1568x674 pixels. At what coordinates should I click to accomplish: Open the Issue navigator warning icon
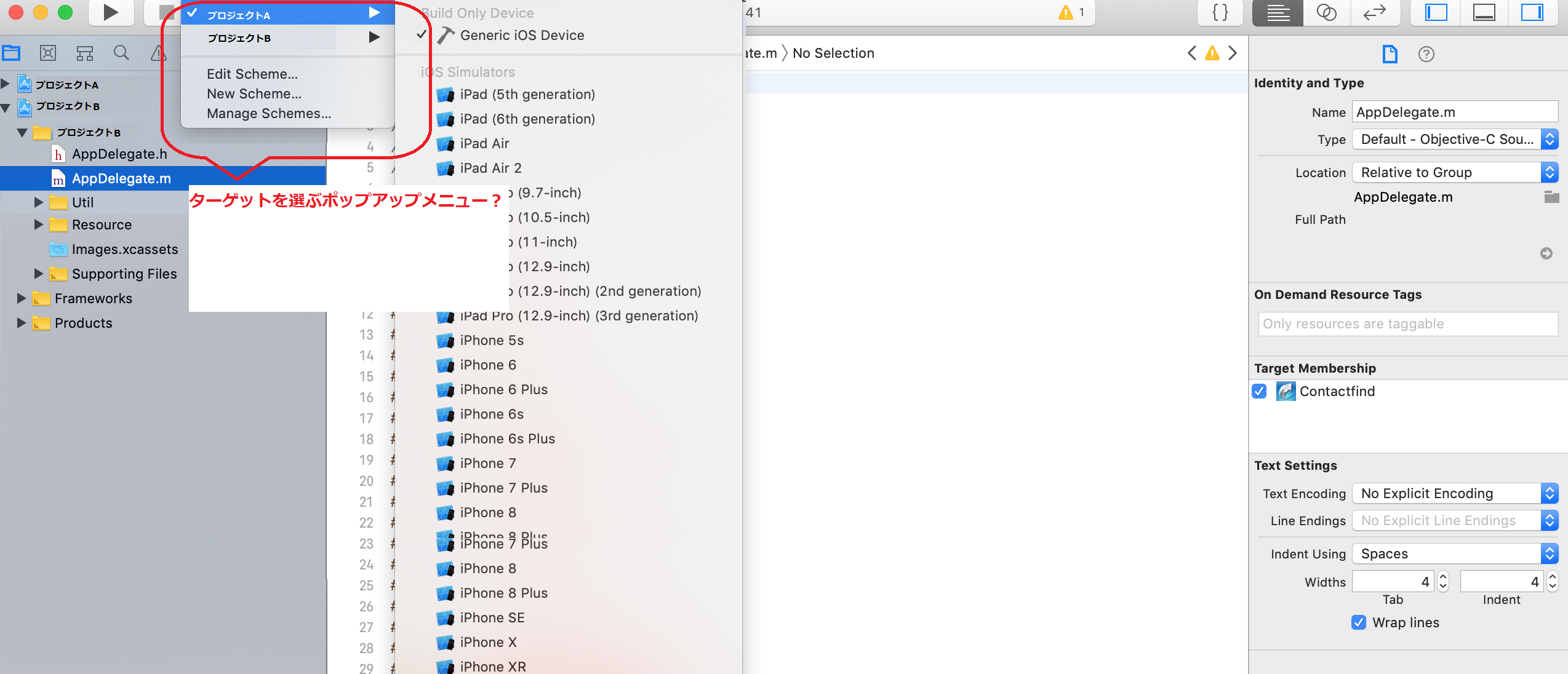click(x=158, y=54)
